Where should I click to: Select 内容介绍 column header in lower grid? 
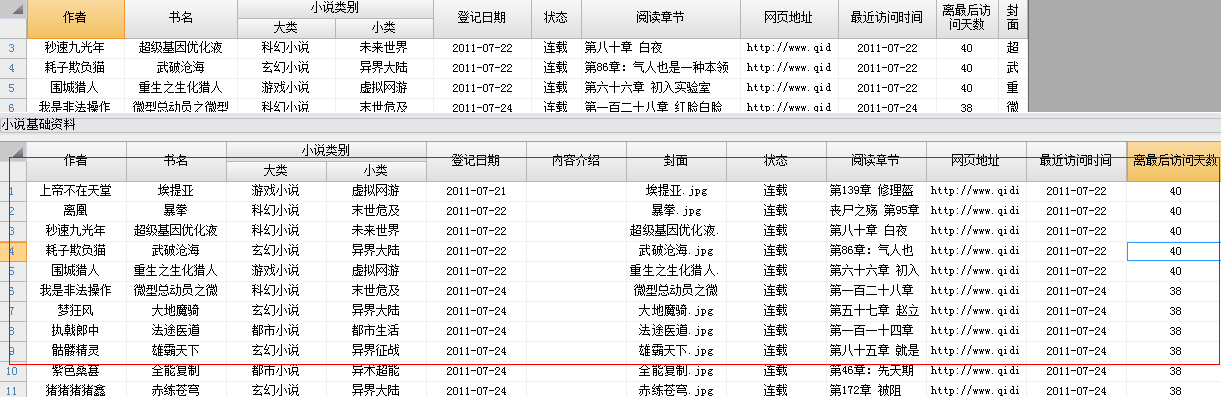point(576,160)
